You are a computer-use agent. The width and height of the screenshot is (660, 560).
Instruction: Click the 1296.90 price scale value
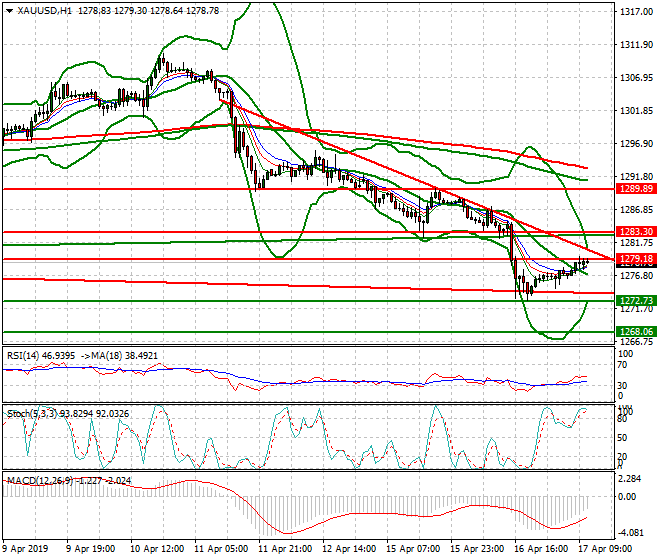point(637,144)
